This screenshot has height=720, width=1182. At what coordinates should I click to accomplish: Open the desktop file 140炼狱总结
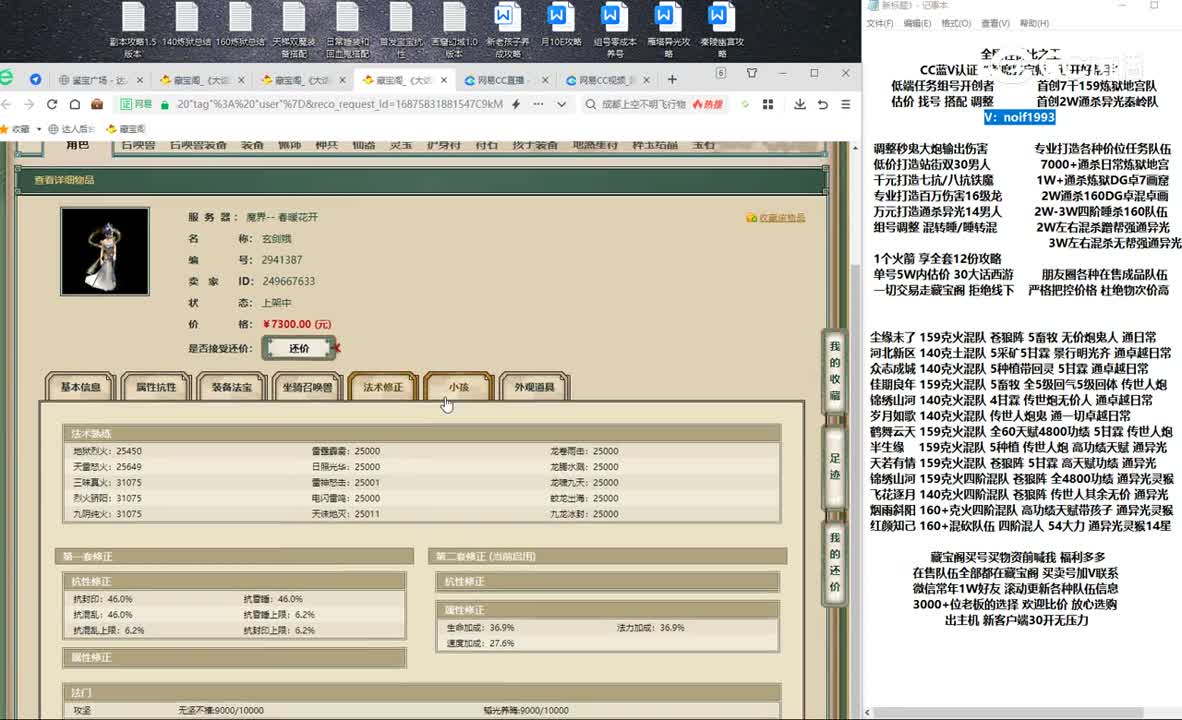pos(186,25)
